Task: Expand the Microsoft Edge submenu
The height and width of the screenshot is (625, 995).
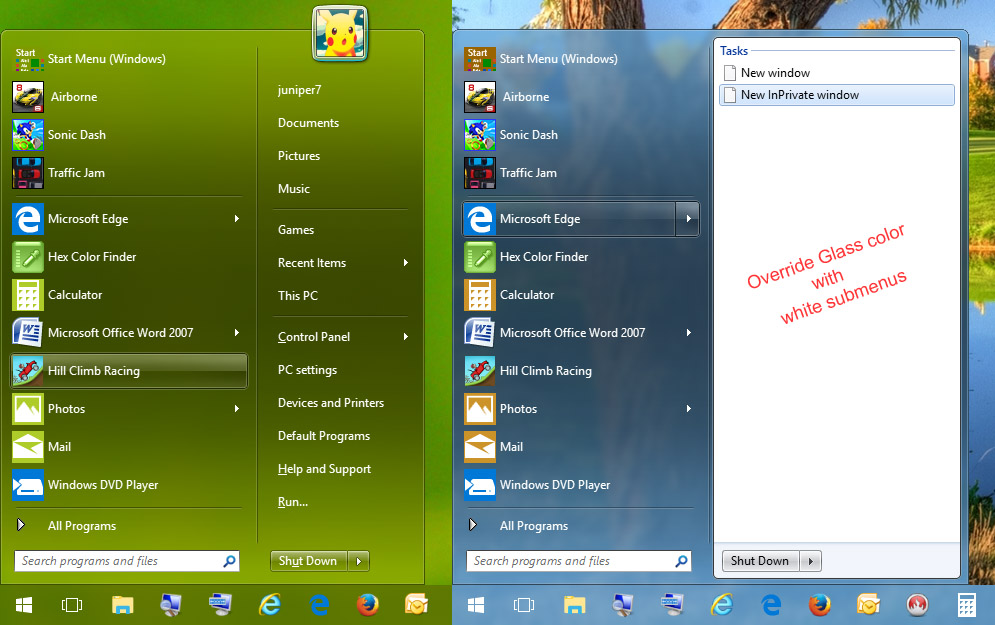Action: point(238,219)
